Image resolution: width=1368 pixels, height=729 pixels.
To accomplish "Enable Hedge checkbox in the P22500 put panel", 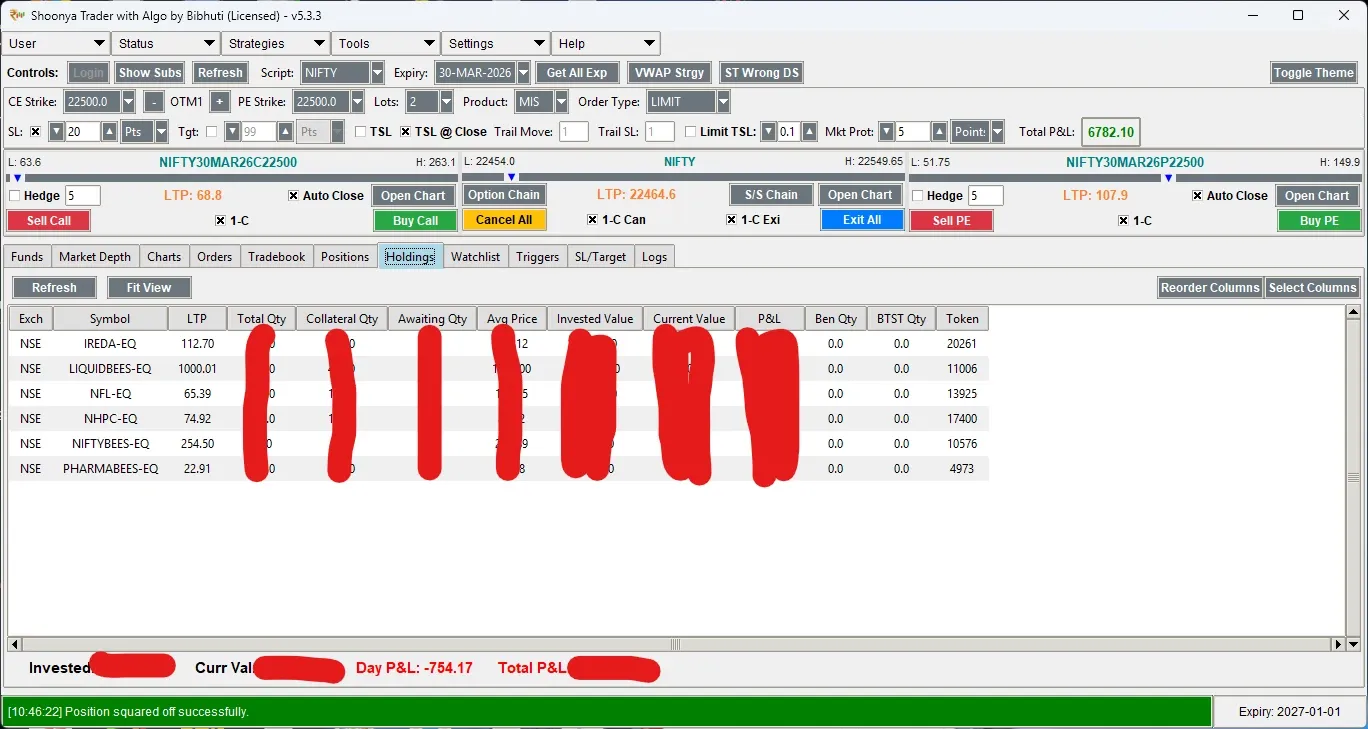I will (919, 196).
